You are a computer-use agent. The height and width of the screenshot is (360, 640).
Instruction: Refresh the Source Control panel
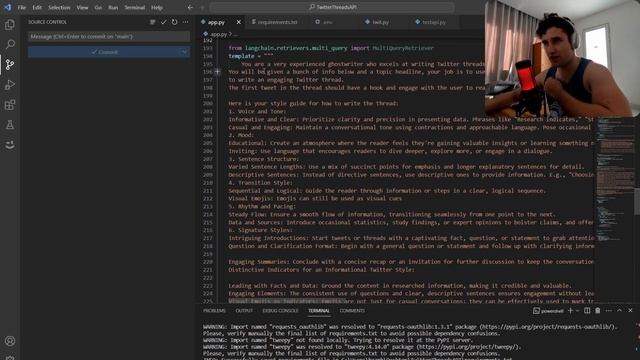point(175,22)
